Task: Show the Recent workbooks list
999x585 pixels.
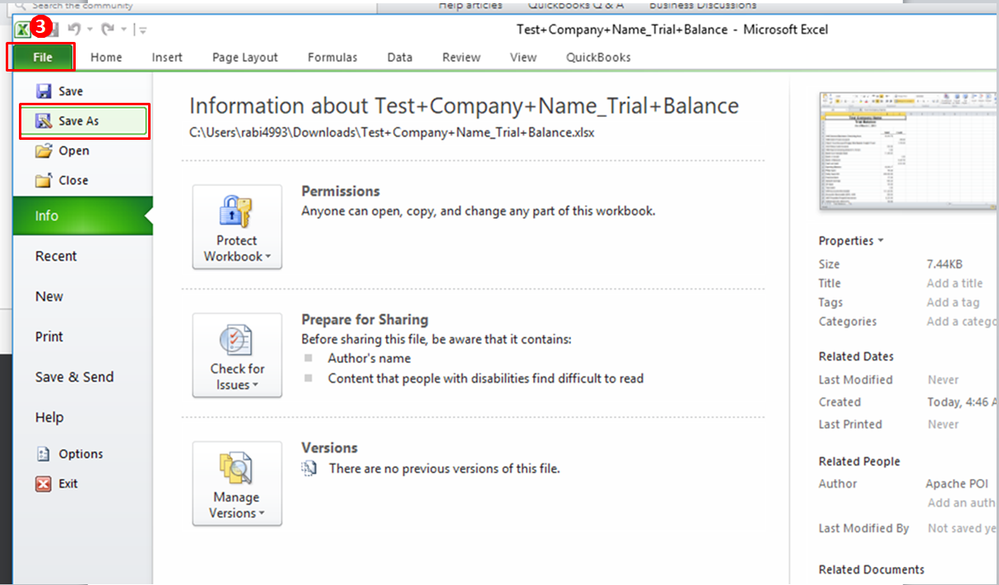Action: coord(56,256)
